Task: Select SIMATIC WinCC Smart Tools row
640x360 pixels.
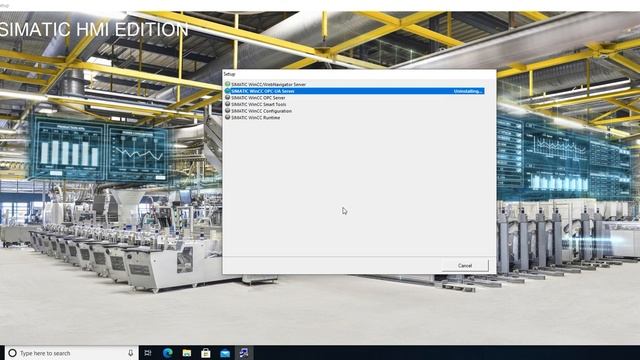Action: coord(354,104)
